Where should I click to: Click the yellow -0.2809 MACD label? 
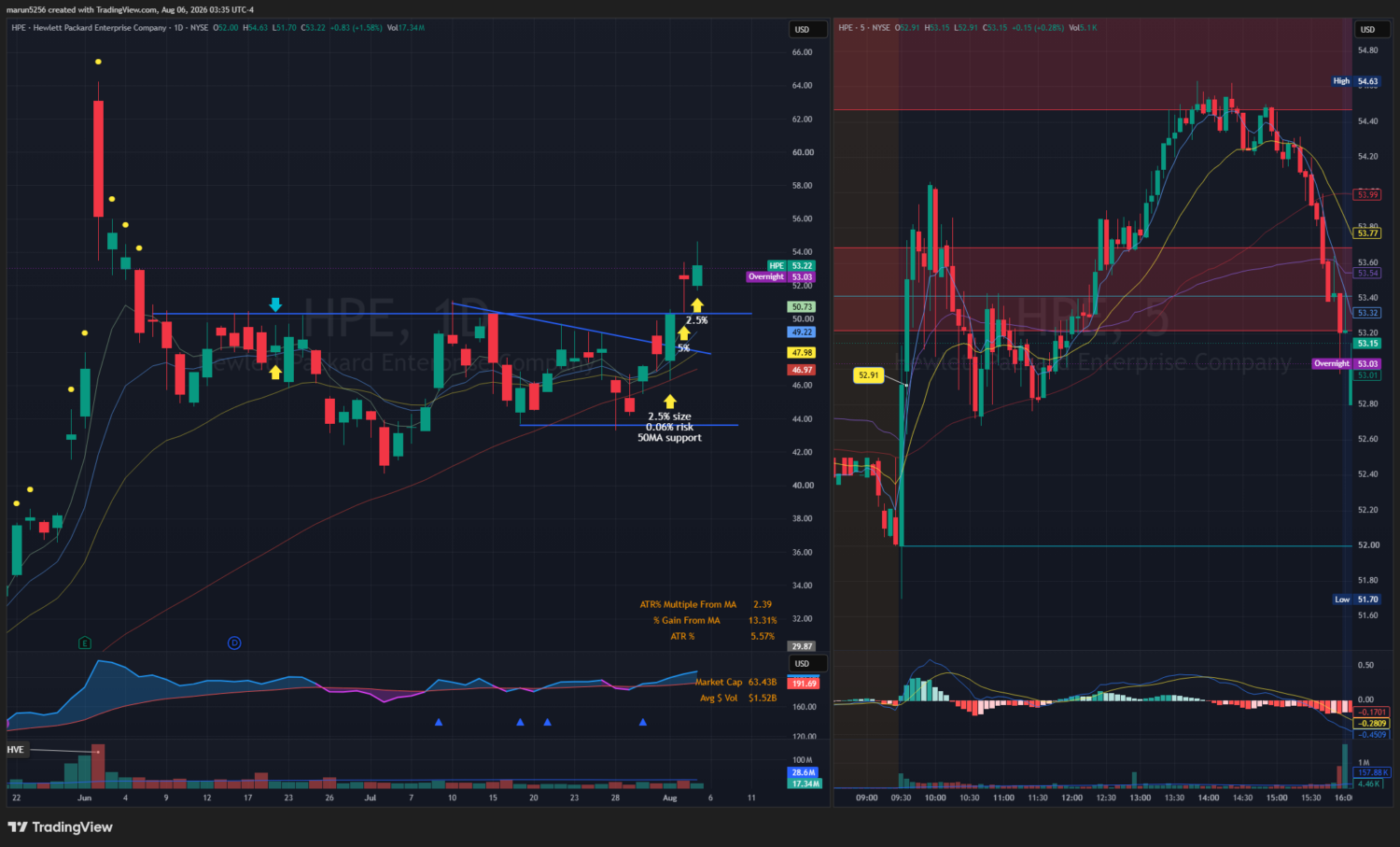1372,724
